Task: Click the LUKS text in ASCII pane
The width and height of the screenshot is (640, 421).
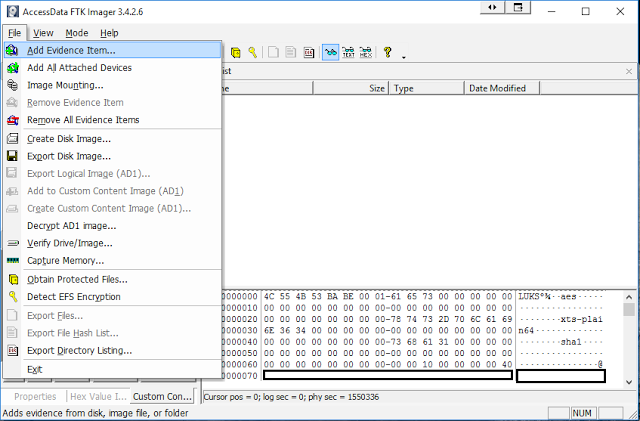Action: click(529, 296)
